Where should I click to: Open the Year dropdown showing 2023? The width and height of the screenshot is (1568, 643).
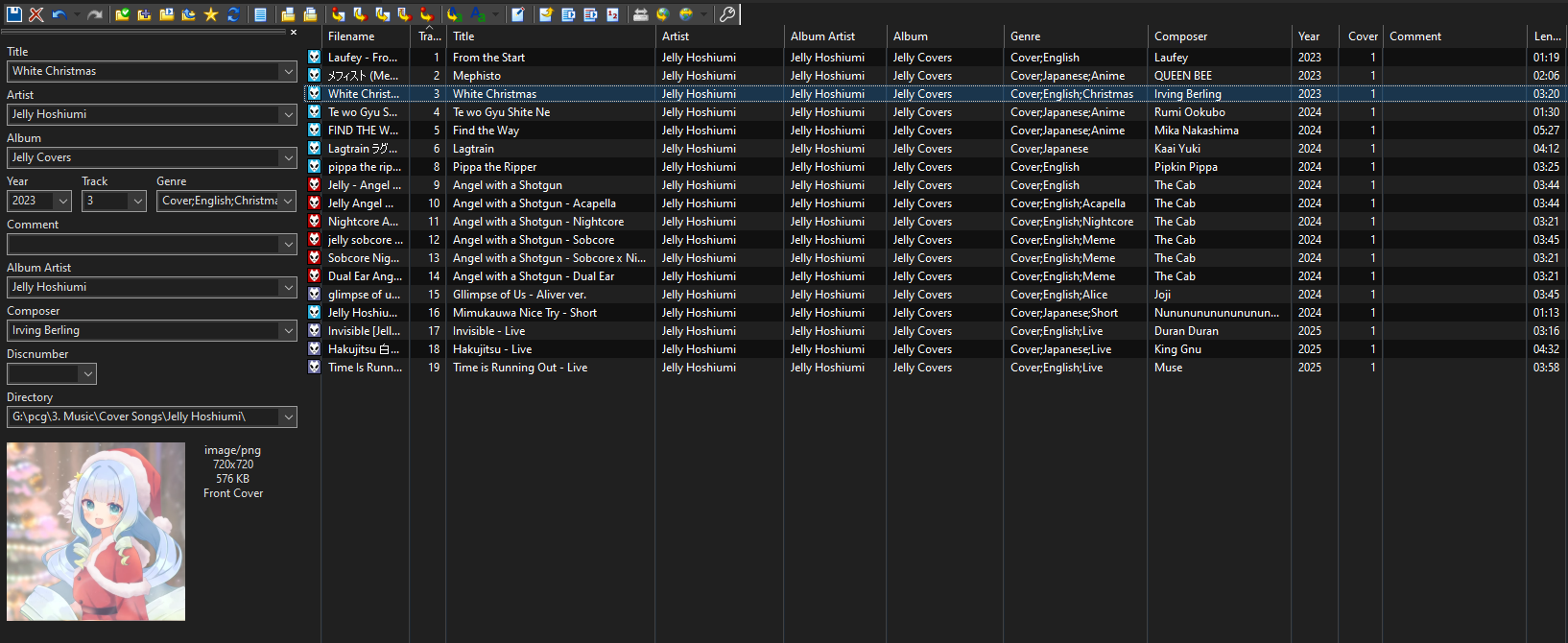pyautogui.click(x=63, y=201)
